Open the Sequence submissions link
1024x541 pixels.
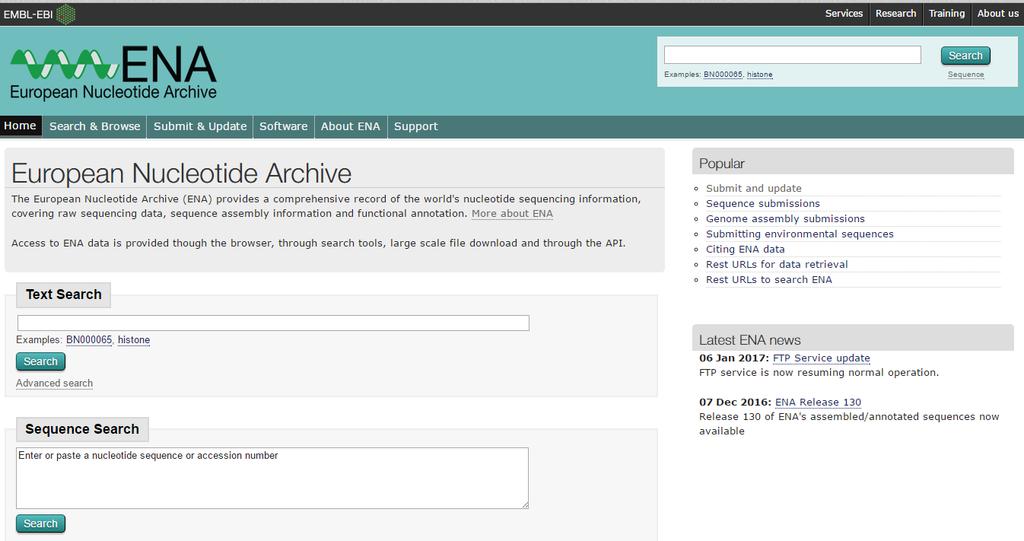(763, 203)
